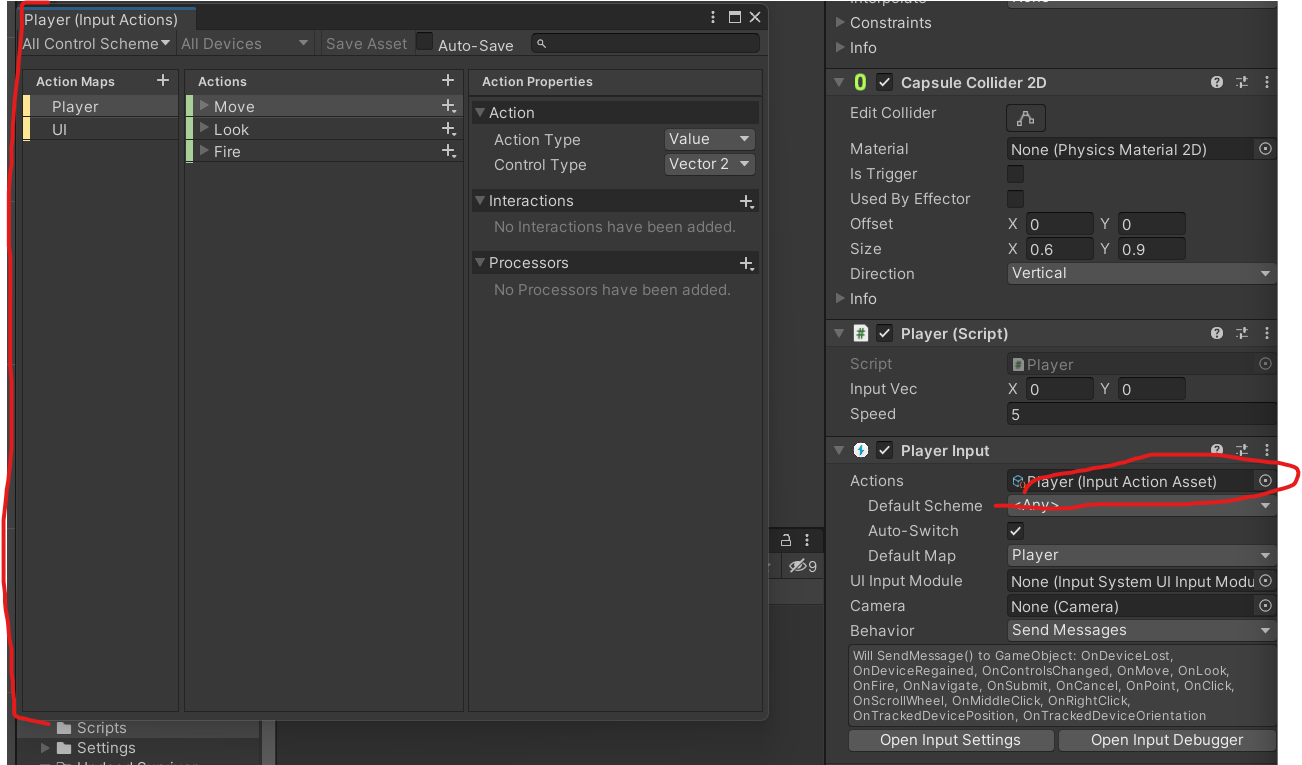Open Capsule Collider 2D help icon

(1217, 83)
